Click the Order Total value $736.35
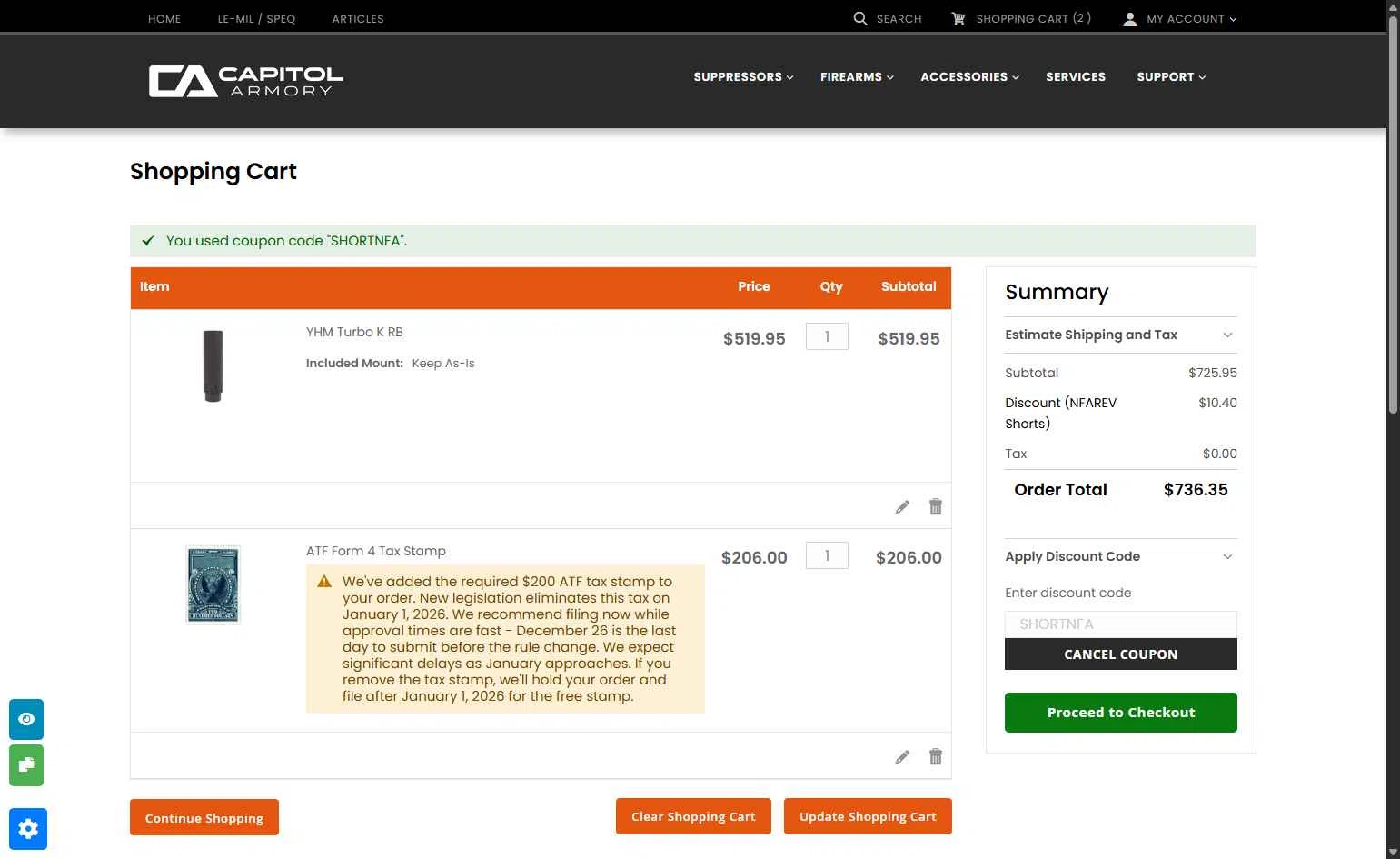Viewport: 1400px width, 859px height. tap(1196, 490)
